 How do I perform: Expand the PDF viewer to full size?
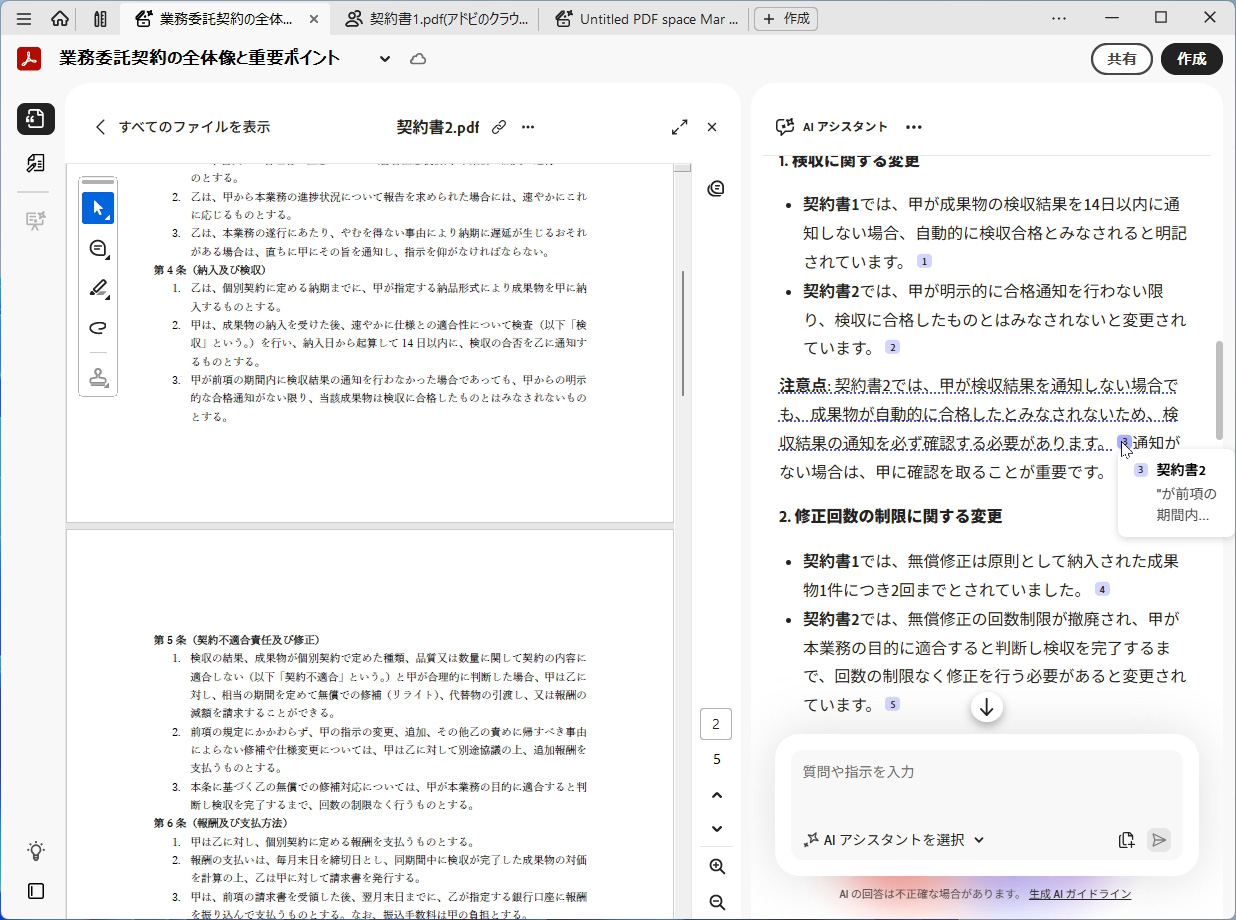[679, 127]
